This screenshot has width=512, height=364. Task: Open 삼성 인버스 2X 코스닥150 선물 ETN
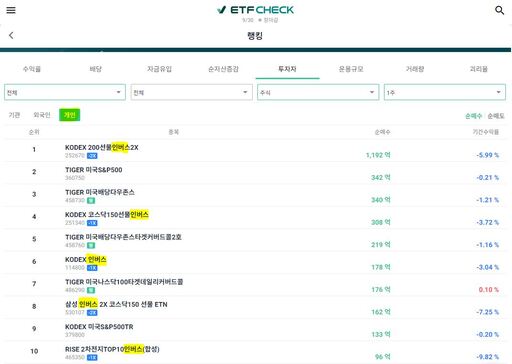point(116,304)
